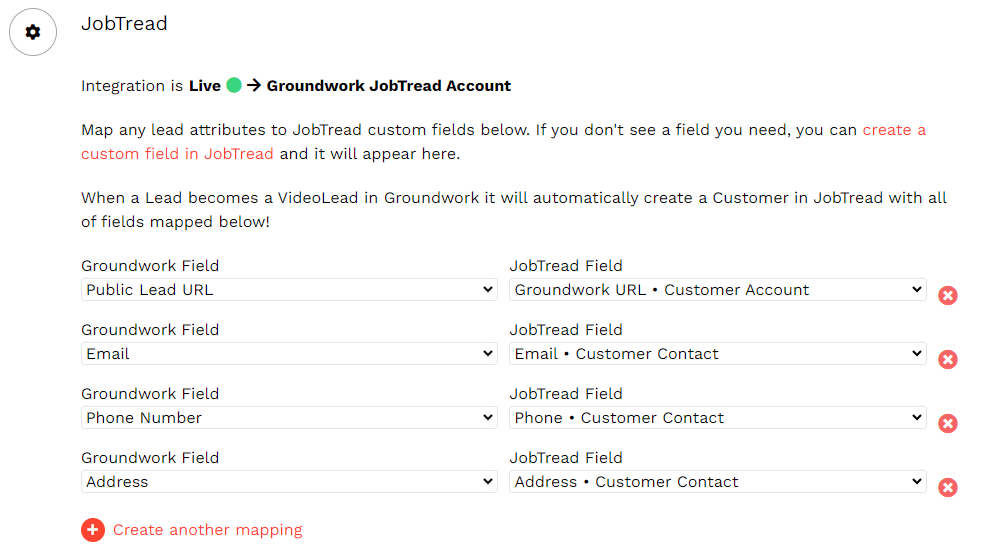Open the Phone • Customer Contact dropdown
The width and height of the screenshot is (985, 555).
click(x=717, y=418)
